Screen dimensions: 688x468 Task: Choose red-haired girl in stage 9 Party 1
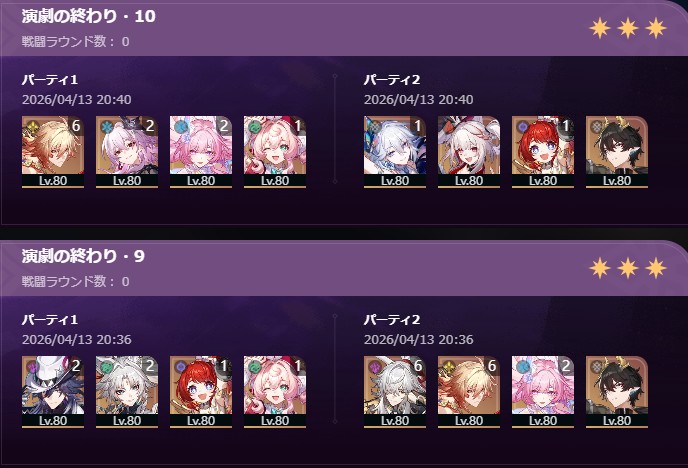[201, 392]
